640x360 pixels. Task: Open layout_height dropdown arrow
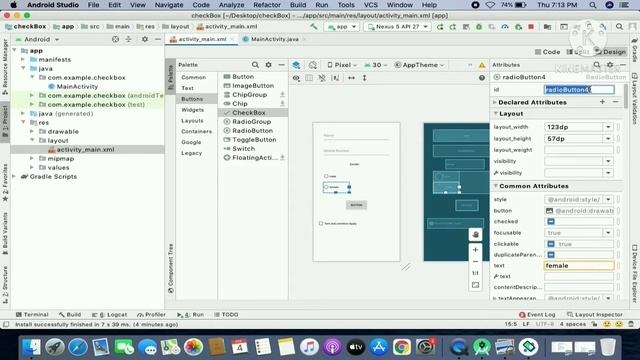click(608, 139)
